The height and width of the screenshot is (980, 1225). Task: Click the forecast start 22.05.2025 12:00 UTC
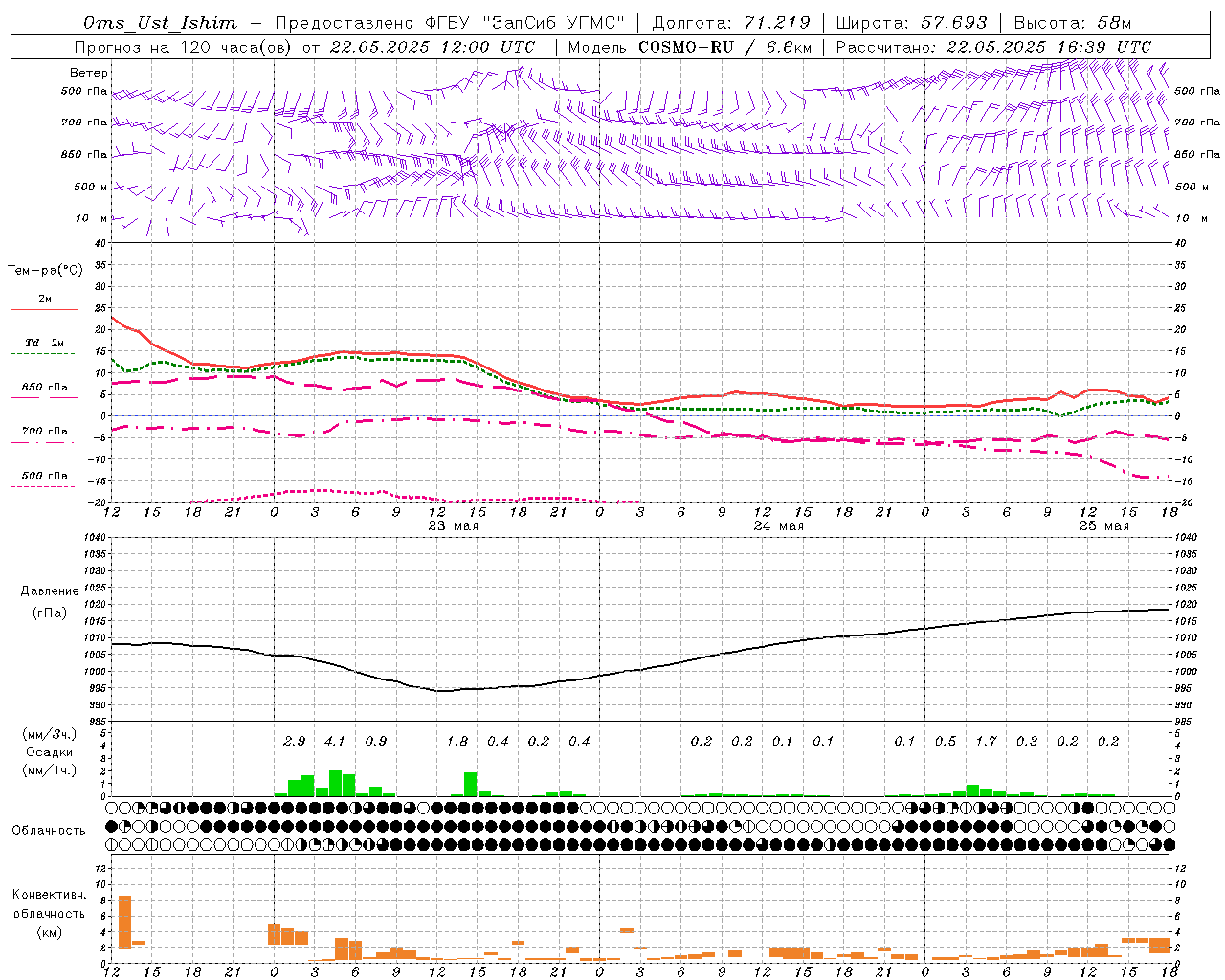(x=432, y=47)
